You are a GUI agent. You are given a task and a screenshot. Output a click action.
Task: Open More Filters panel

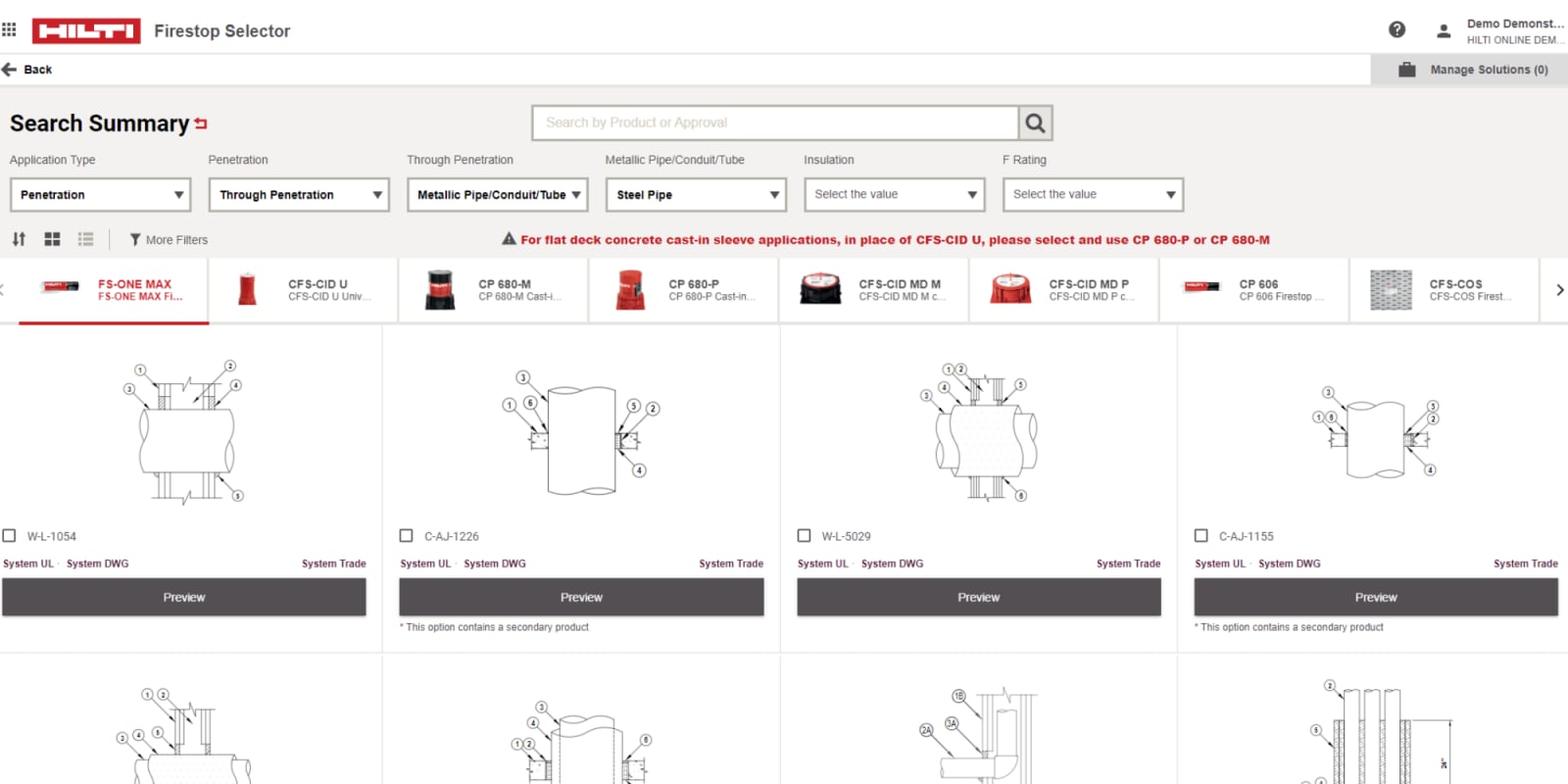(x=168, y=239)
